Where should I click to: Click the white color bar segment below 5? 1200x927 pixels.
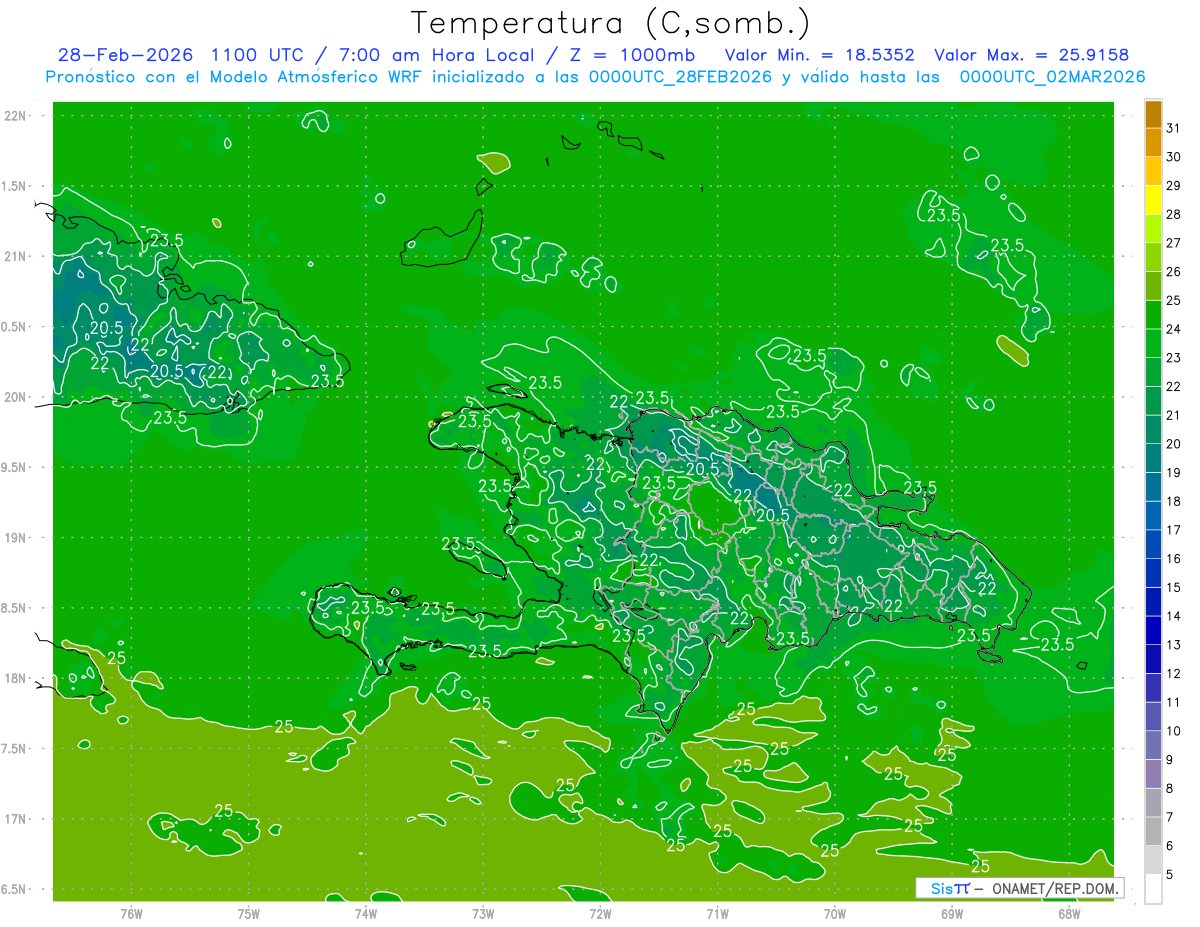click(x=1154, y=889)
